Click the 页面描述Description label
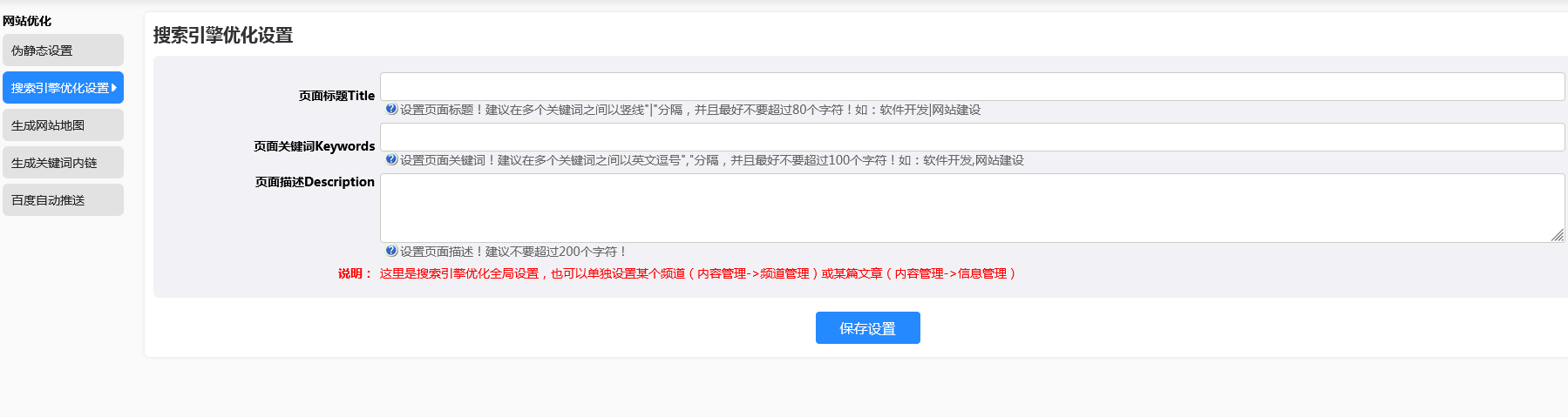The image size is (1568, 417). click(x=315, y=182)
